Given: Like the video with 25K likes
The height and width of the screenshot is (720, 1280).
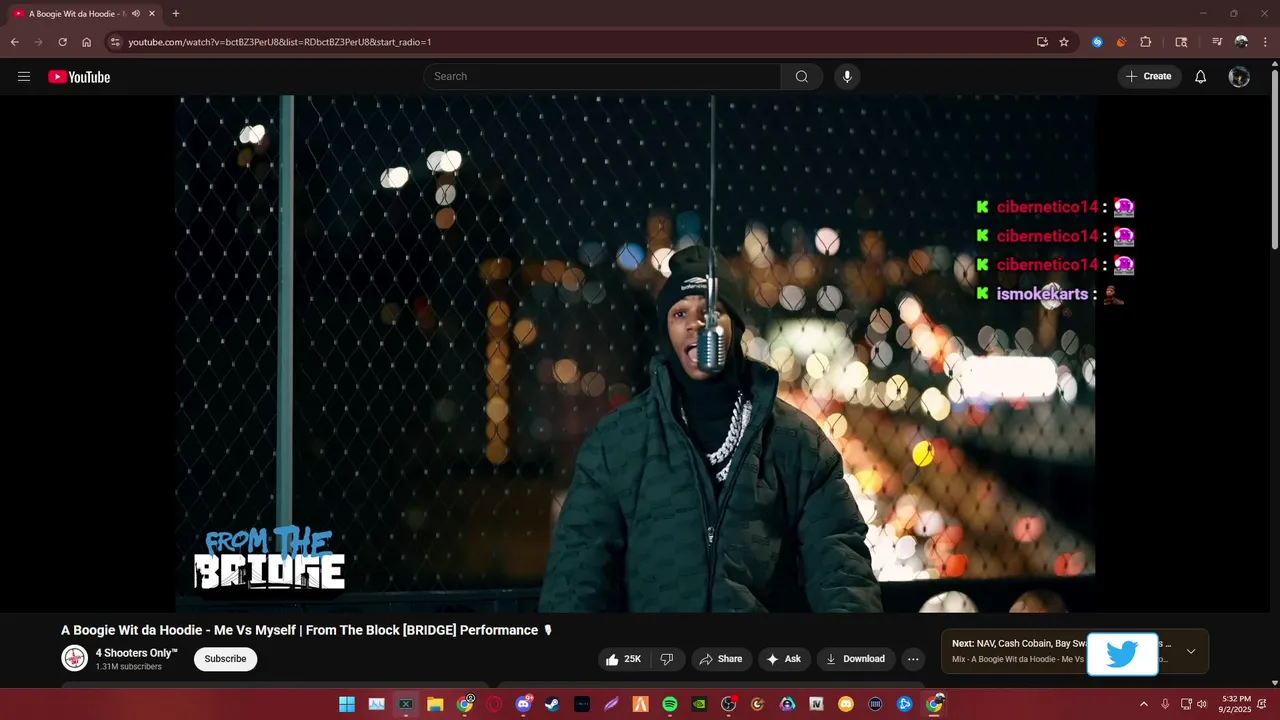Looking at the screenshot, I should [x=623, y=659].
